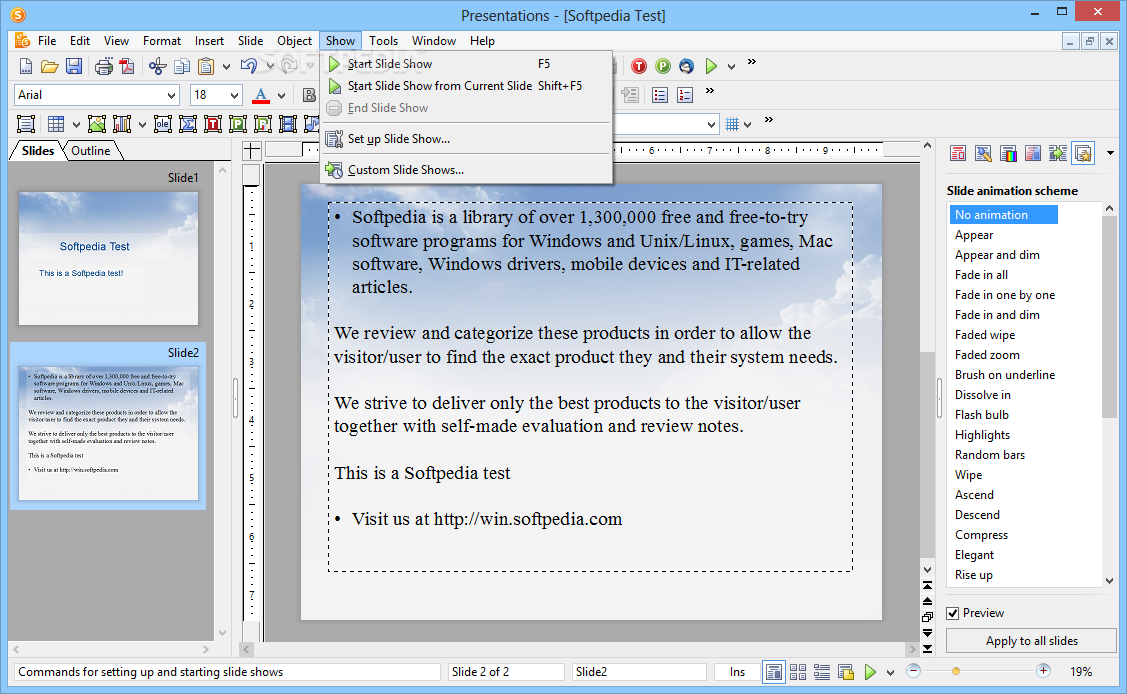Viewport: 1127px width, 694px height.
Task: Select the Slide1 thumbnail
Action: (108, 258)
